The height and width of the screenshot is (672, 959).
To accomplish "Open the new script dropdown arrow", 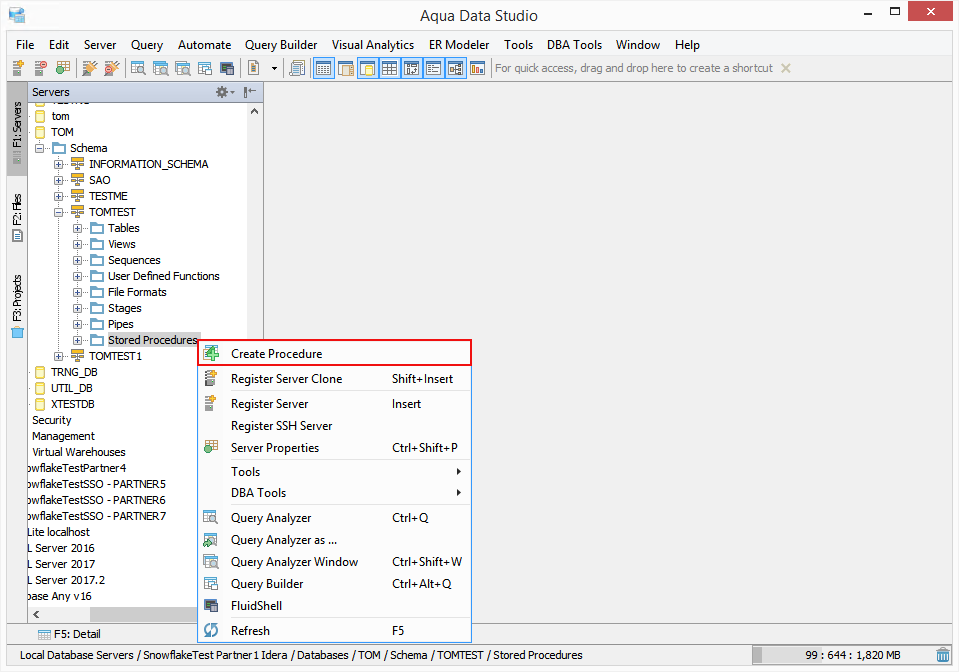I will pos(274,68).
